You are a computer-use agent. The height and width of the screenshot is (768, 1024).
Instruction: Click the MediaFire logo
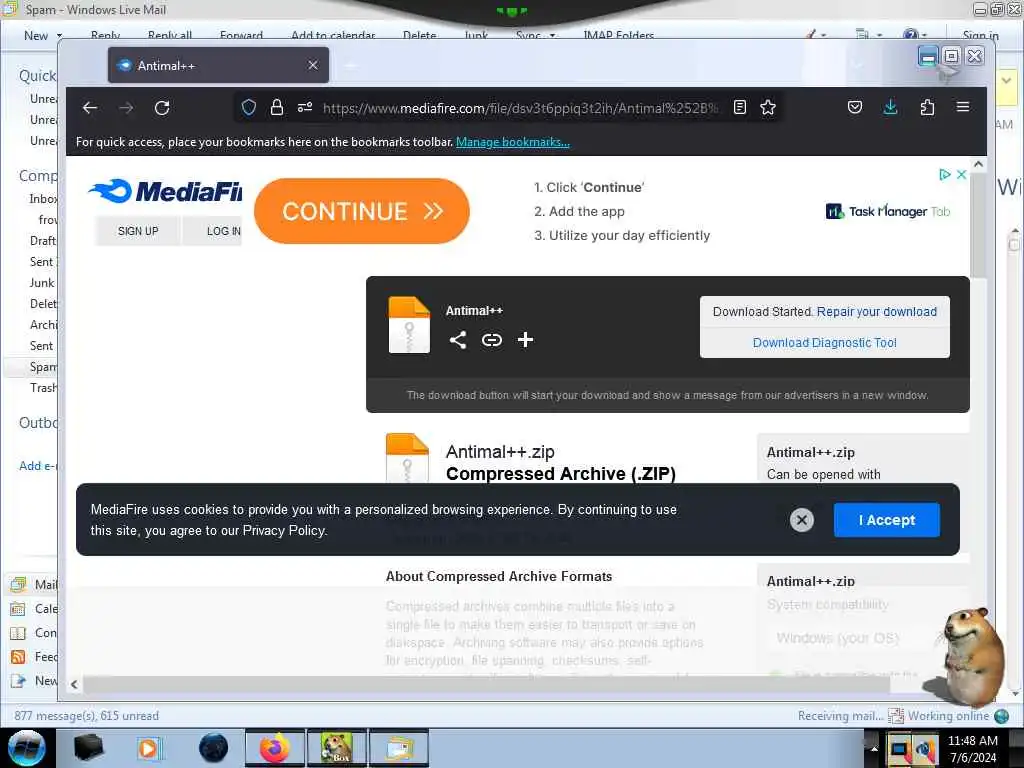tap(165, 191)
